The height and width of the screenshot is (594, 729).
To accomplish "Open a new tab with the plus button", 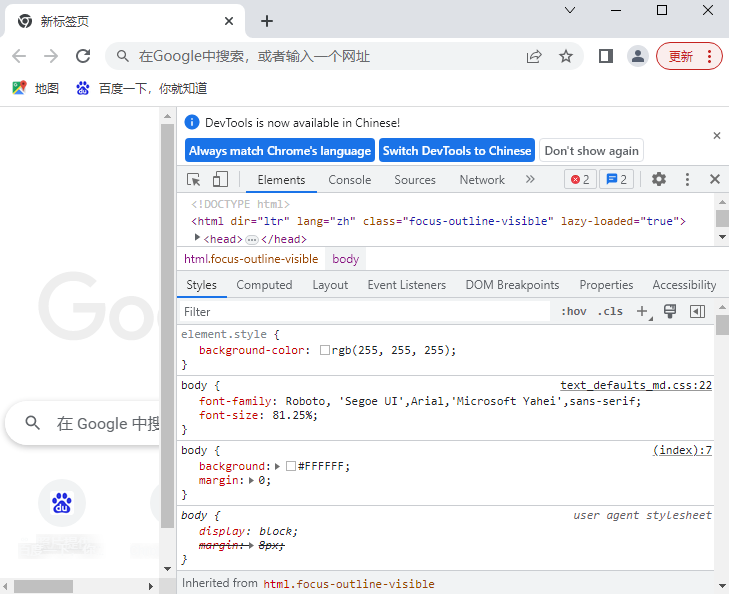I will pos(267,21).
